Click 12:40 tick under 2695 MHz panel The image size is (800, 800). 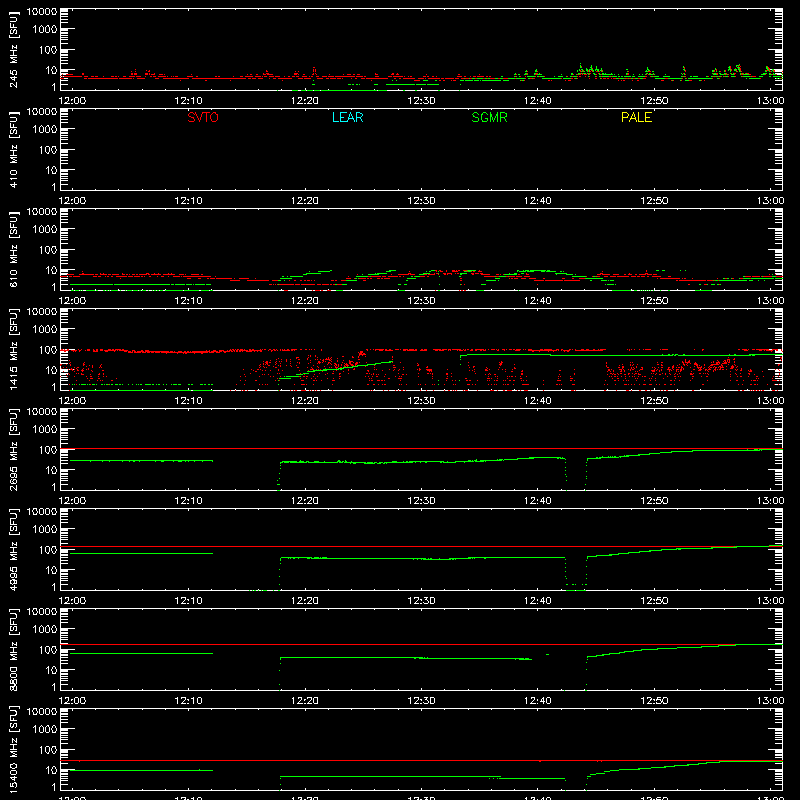(538, 501)
